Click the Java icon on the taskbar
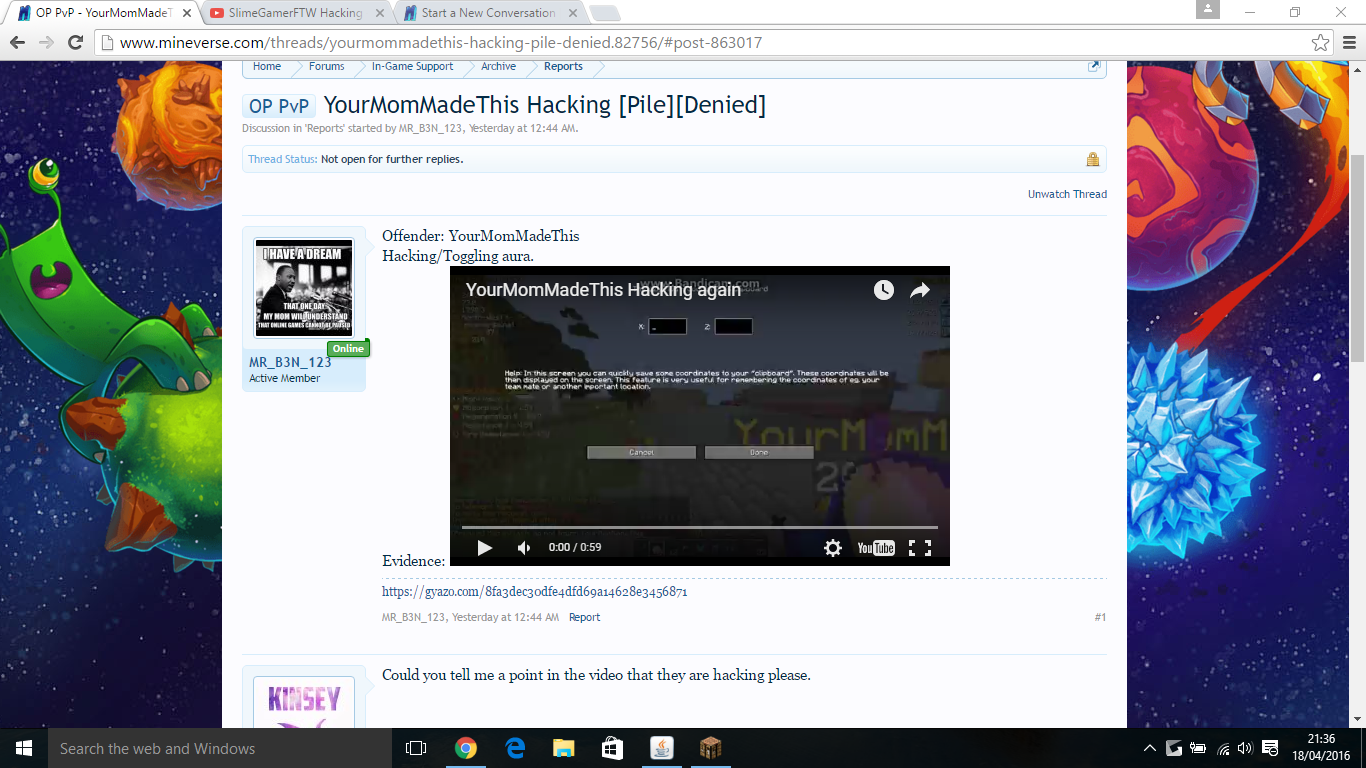1366x768 pixels. 662,748
